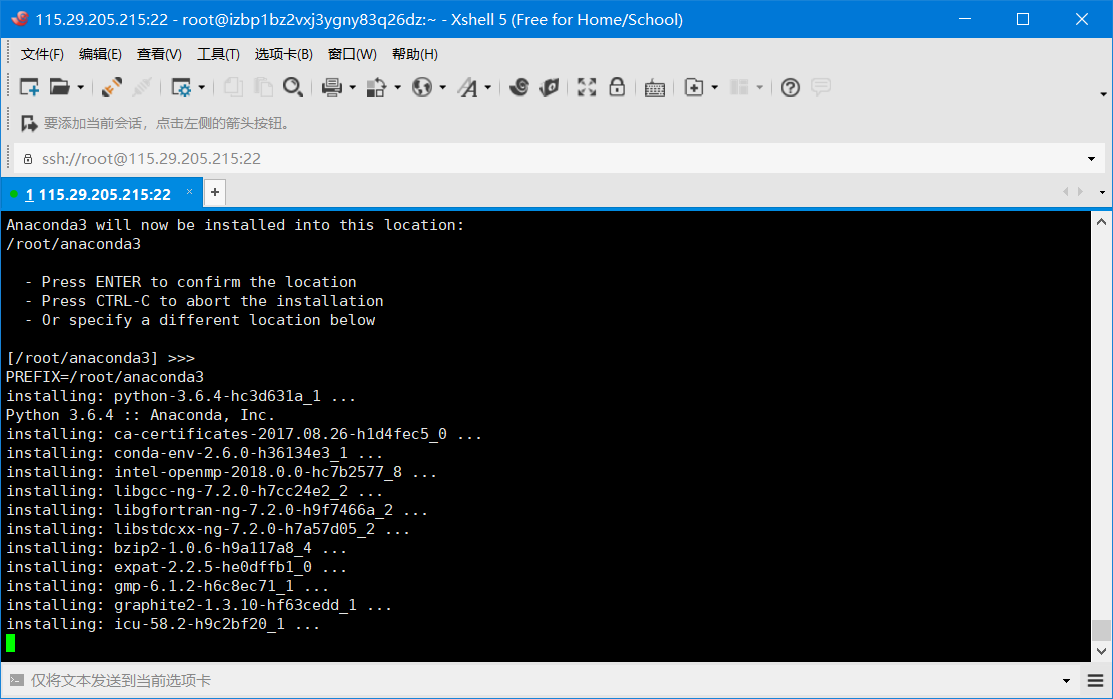This screenshot has height=699, width=1113.
Task: Open font settings with the A icon
Action: (x=470, y=87)
